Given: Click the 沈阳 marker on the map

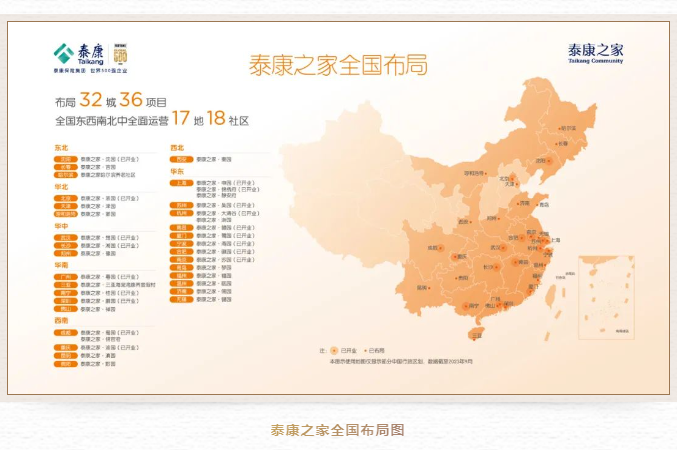Looking at the screenshot, I should (549, 161).
